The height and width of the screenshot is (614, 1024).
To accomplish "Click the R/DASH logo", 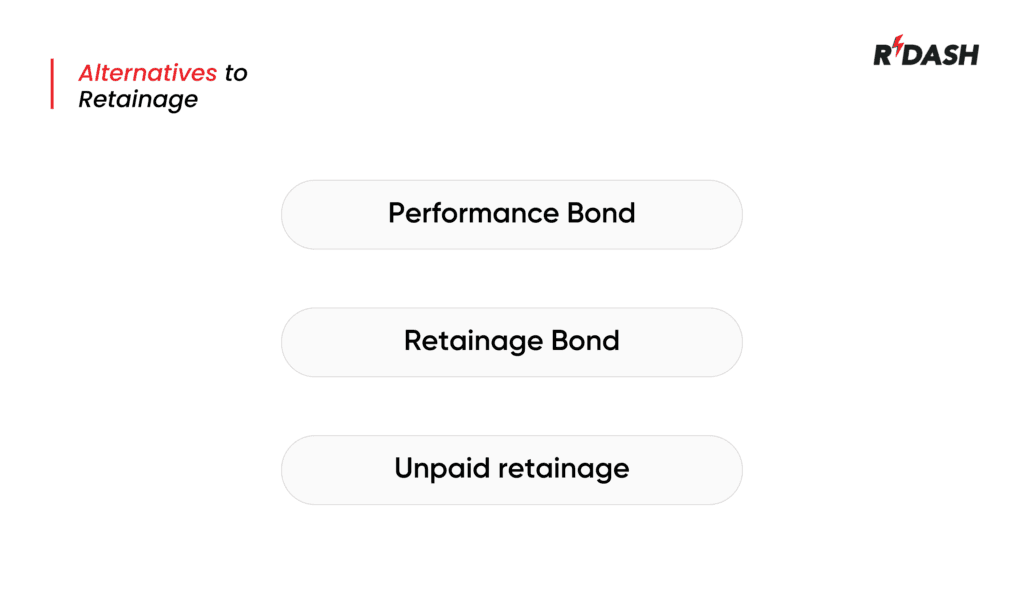I will [926, 53].
